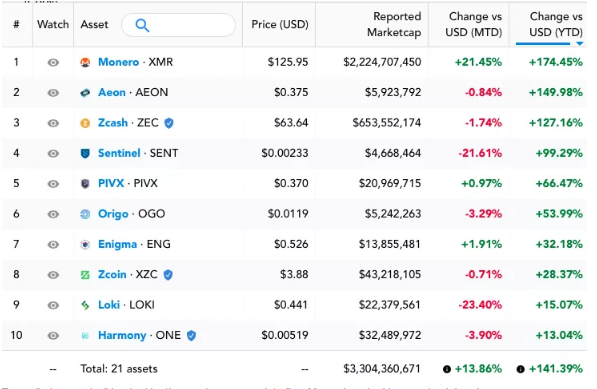Open the Zcash asset link
This screenshot has height=389, width=597.
113,123
